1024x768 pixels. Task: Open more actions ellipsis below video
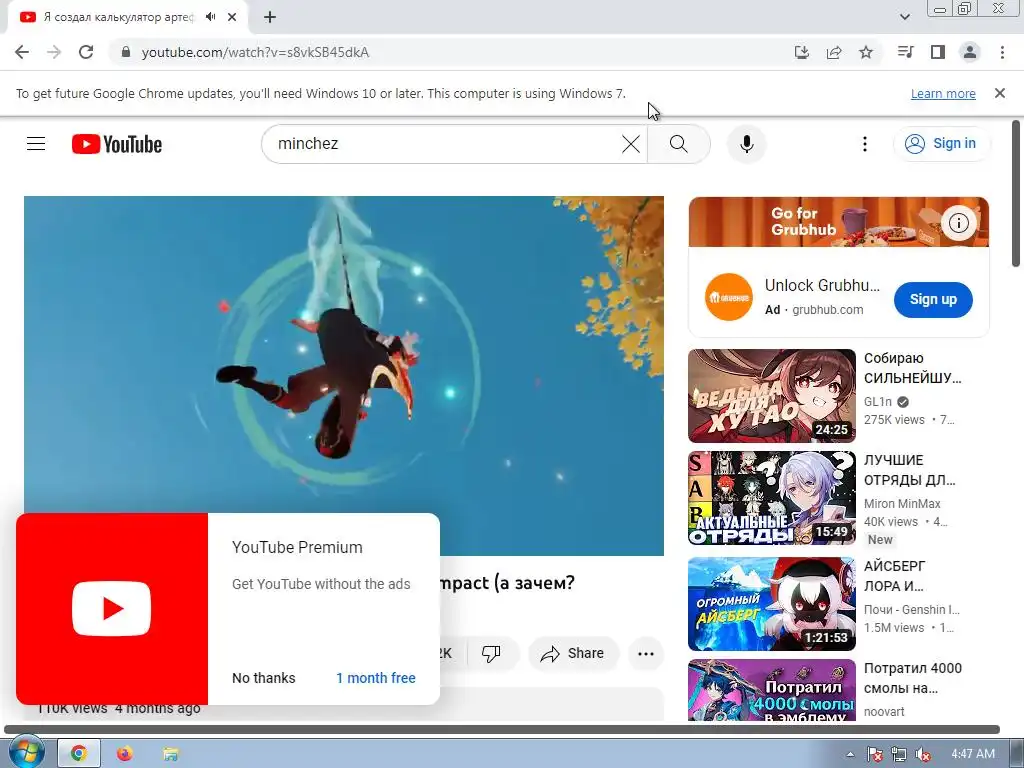click(x=646, y=653)
